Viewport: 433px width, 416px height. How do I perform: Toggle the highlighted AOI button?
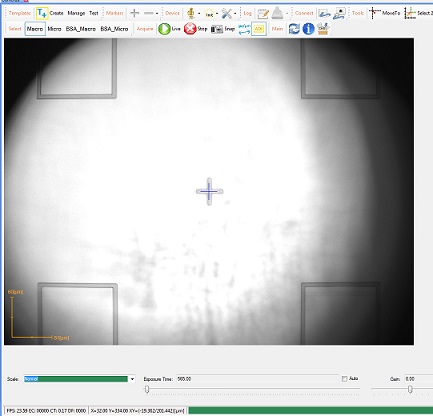tap(259, 29)
